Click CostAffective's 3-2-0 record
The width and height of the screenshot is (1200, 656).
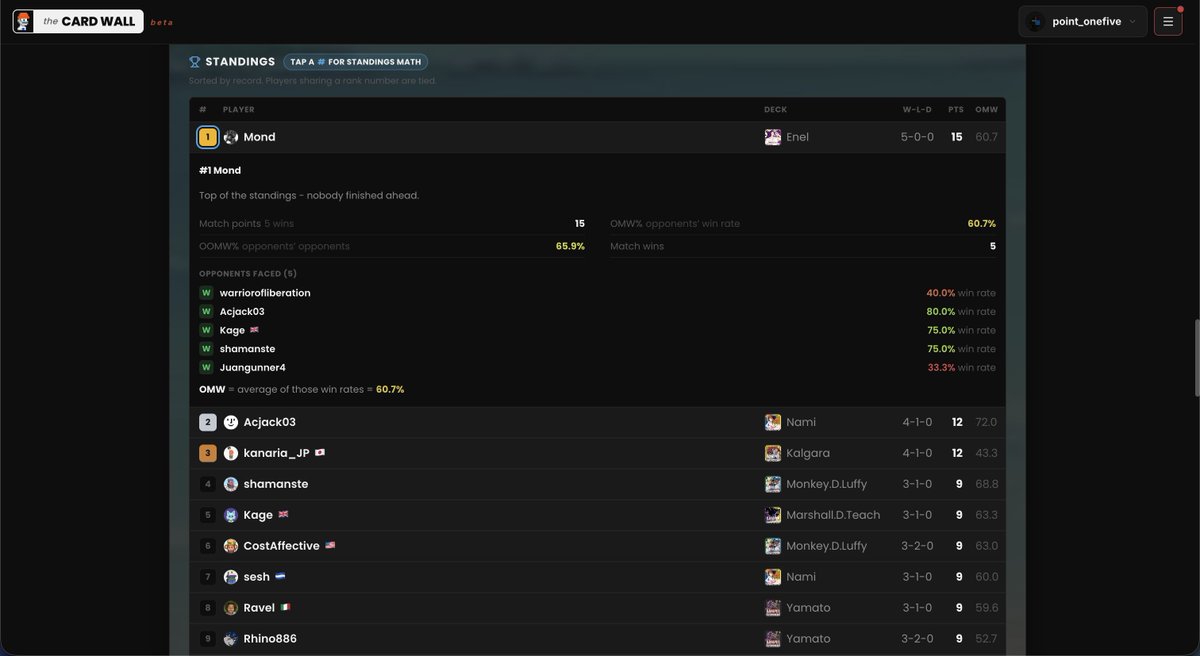917,546
